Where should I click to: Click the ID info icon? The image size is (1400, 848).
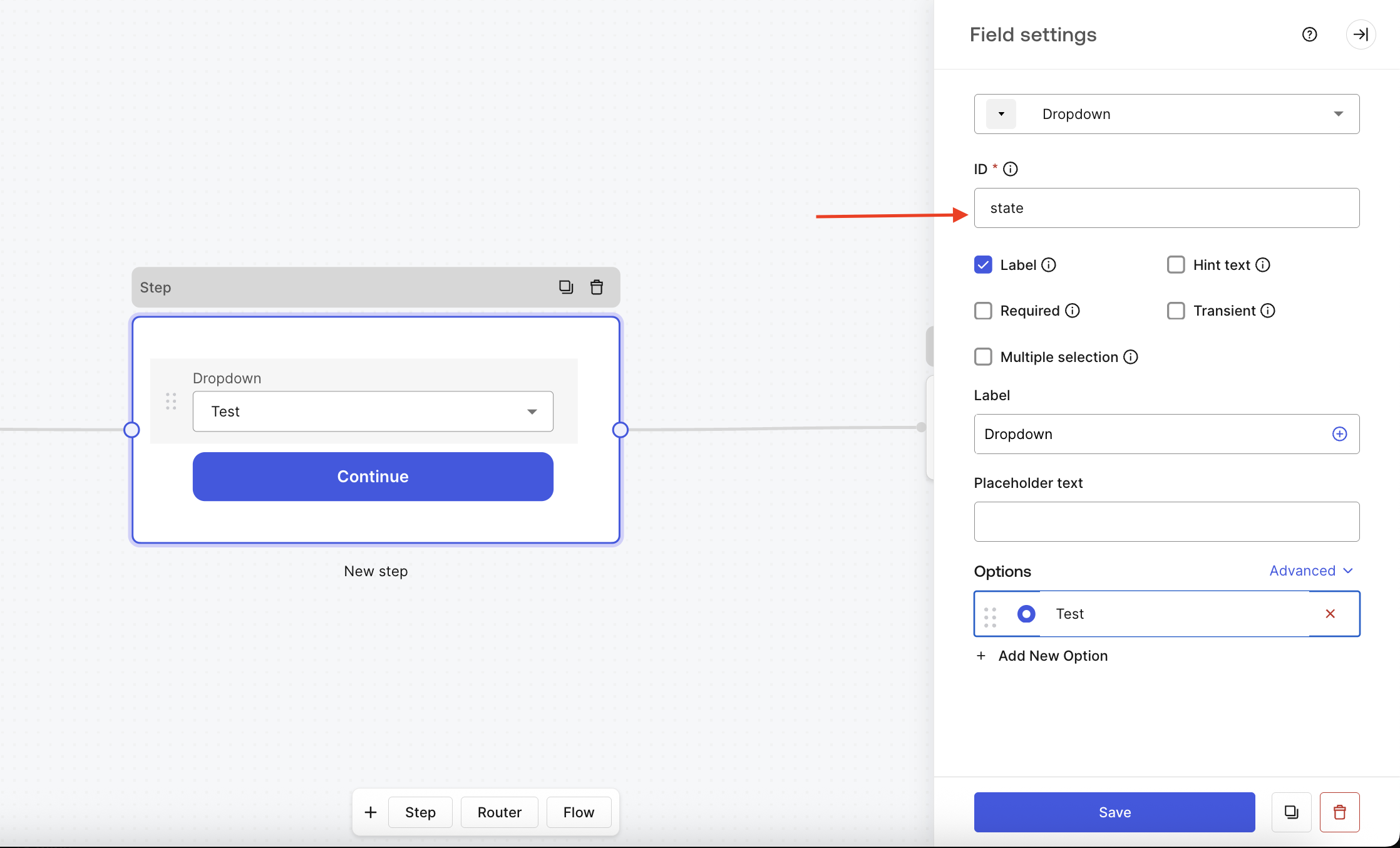pyautogui.click(x=1011, y=169)
